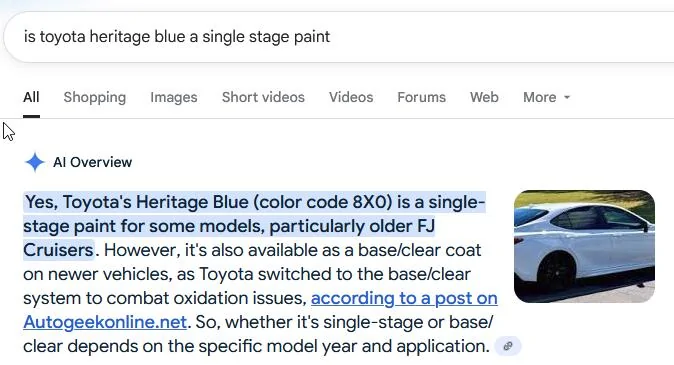Image resolution: width=674 pixels, height=365 pixels.
Task: Switch to the Shopping tab
Action: [x=95, y=97]
